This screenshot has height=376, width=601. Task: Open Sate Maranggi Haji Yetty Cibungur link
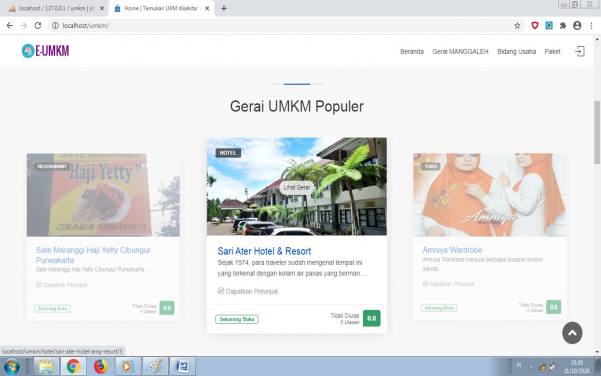(93, 255)
